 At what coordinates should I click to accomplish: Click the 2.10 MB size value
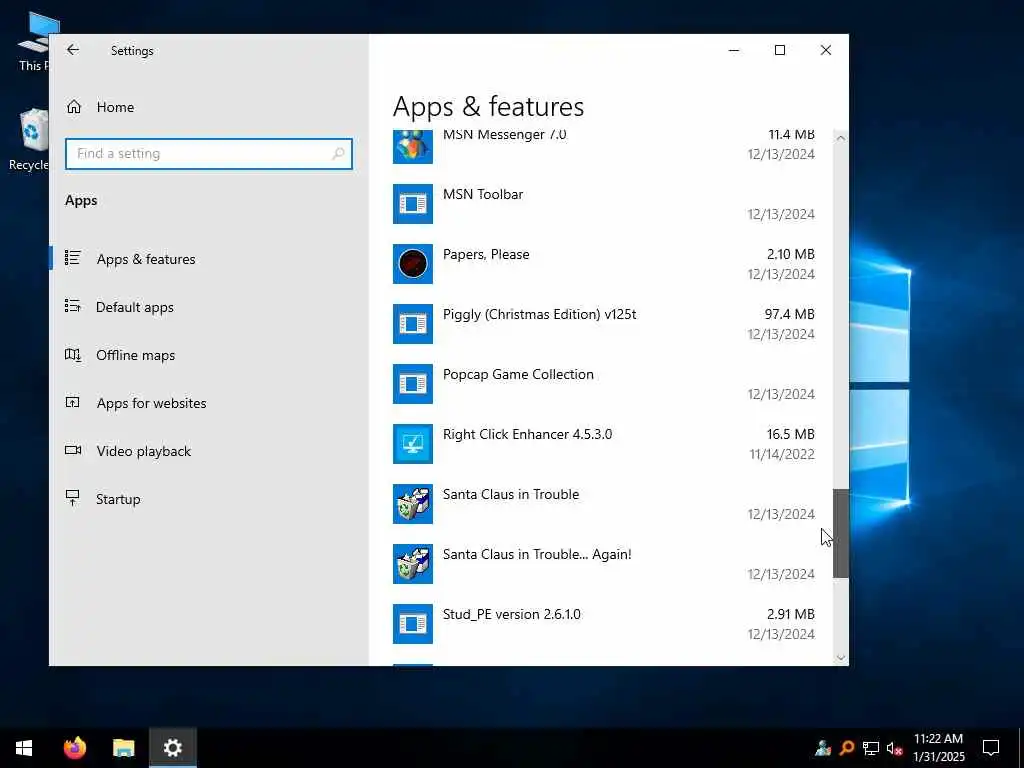coord(790,254)
